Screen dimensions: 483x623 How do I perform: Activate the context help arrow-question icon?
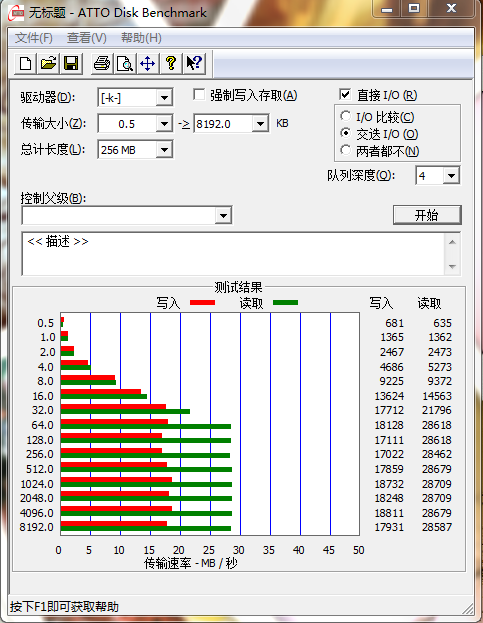[194, 64]
